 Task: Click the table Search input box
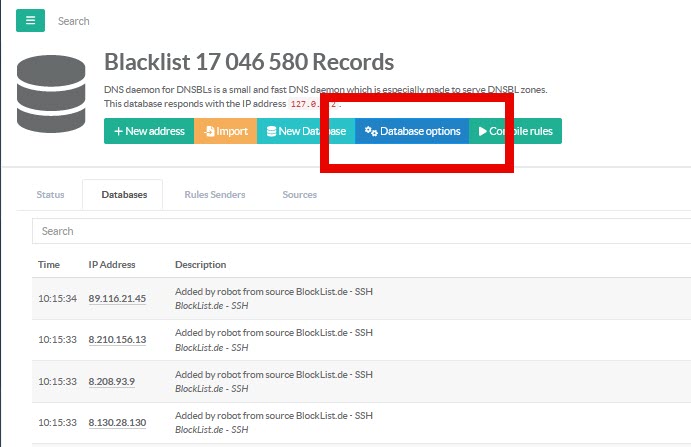click(x=360, y=231)
